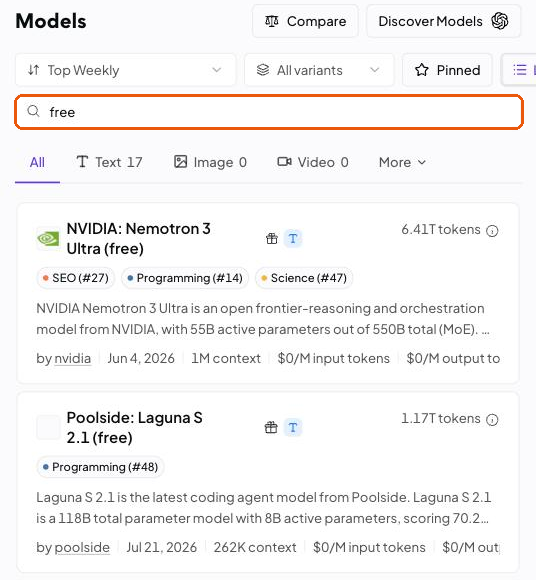The image size is (536, 580).
Task: Click text modality T icon on Laguna card
Action: 293,427
